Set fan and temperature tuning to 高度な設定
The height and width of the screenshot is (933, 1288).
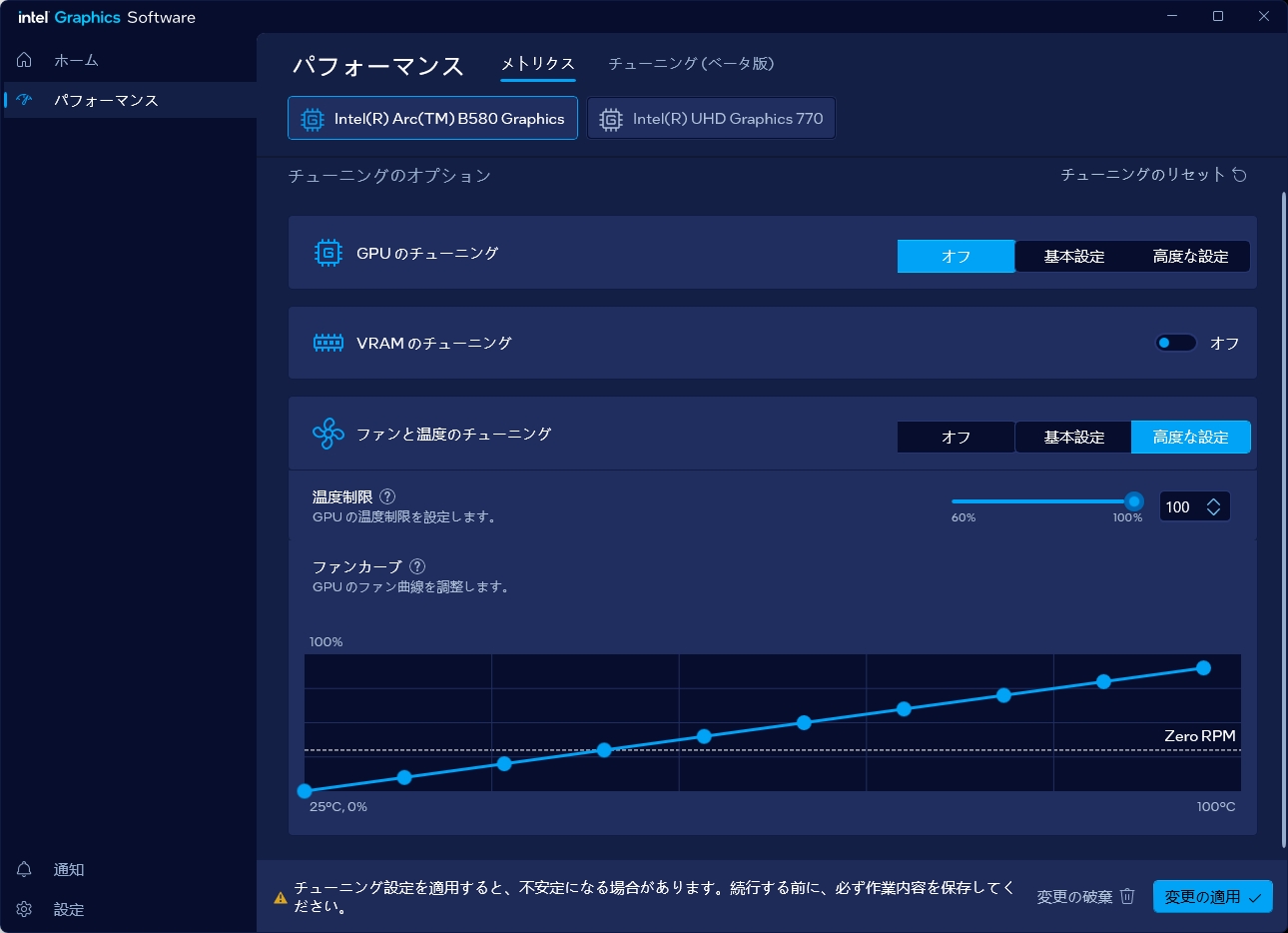coord(1190,438)
